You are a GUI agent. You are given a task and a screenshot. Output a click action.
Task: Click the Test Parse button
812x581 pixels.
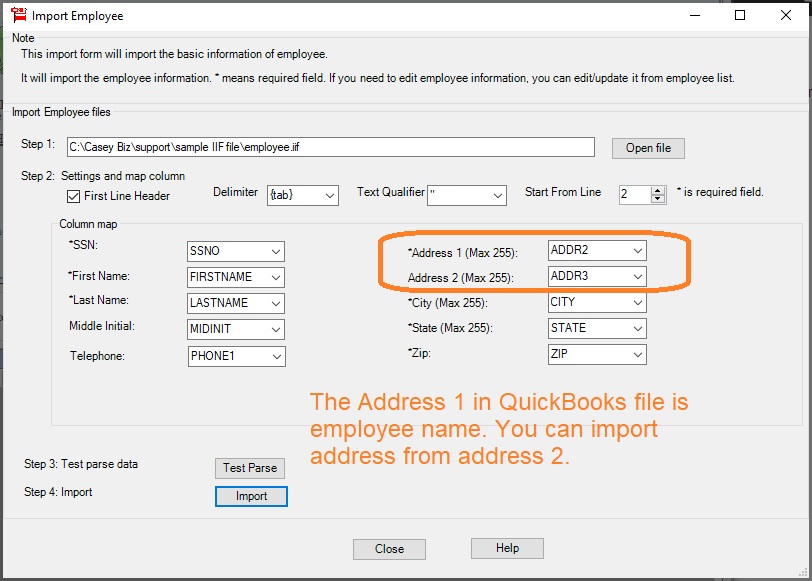click(249, 468)
